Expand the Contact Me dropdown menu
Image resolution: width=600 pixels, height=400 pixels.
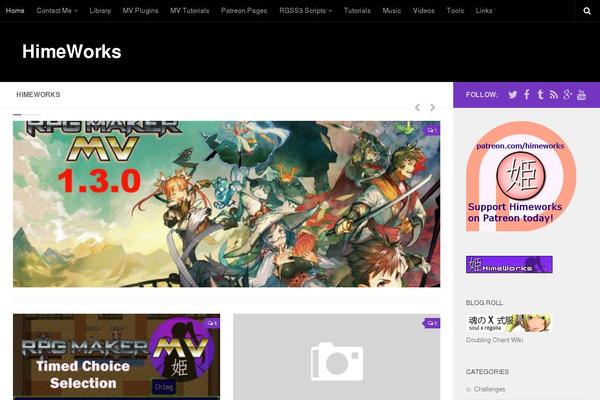(57, 11)
